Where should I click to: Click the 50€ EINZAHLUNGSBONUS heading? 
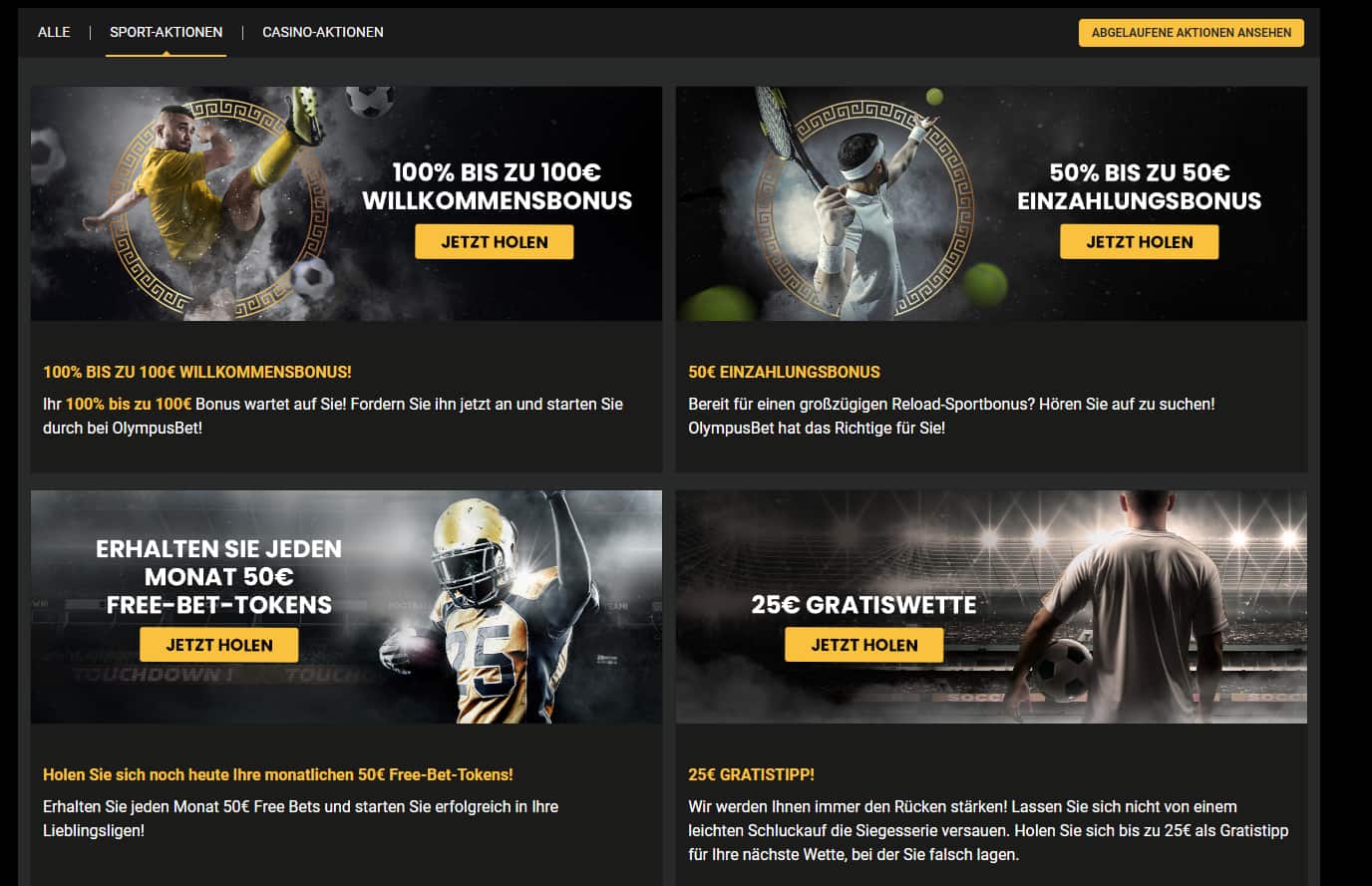click(x=784, y=372)
